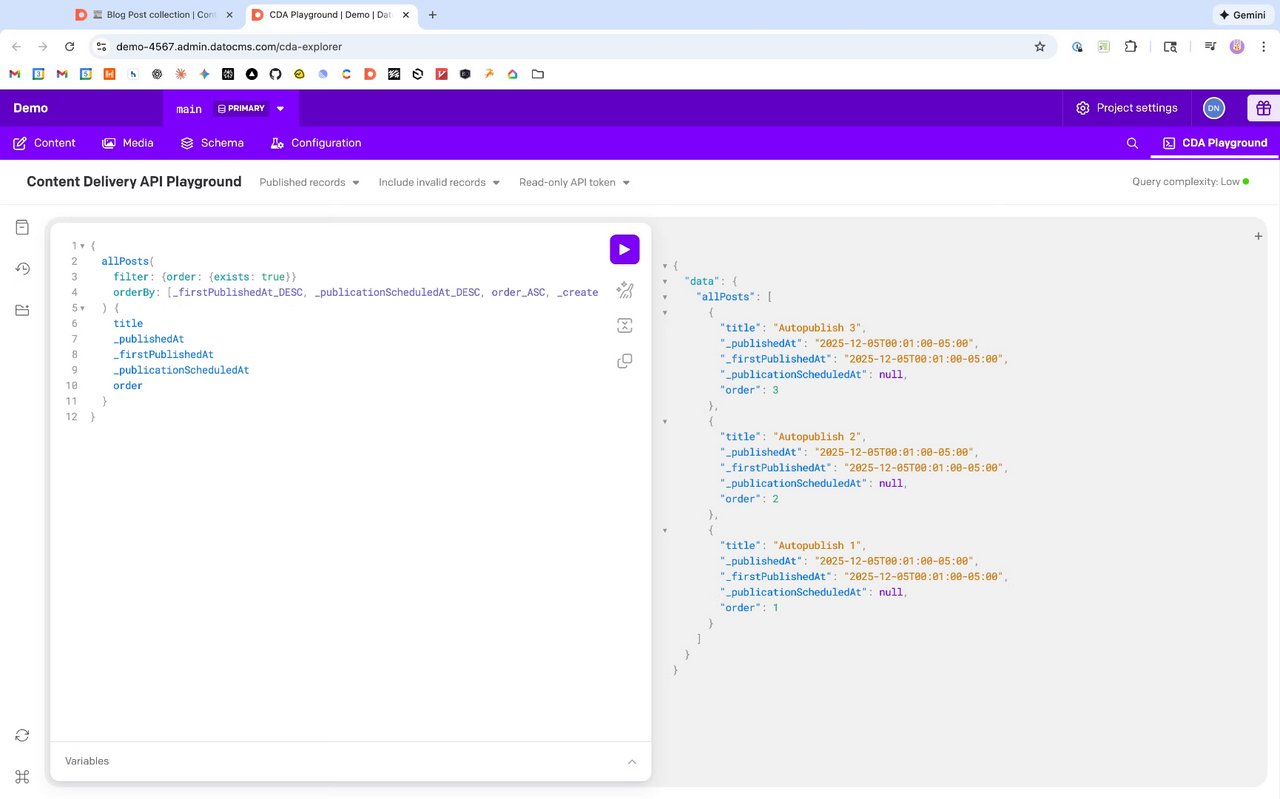Run the query with the execute button
This screenshot has height=799, width=1280.
point(624,249)
